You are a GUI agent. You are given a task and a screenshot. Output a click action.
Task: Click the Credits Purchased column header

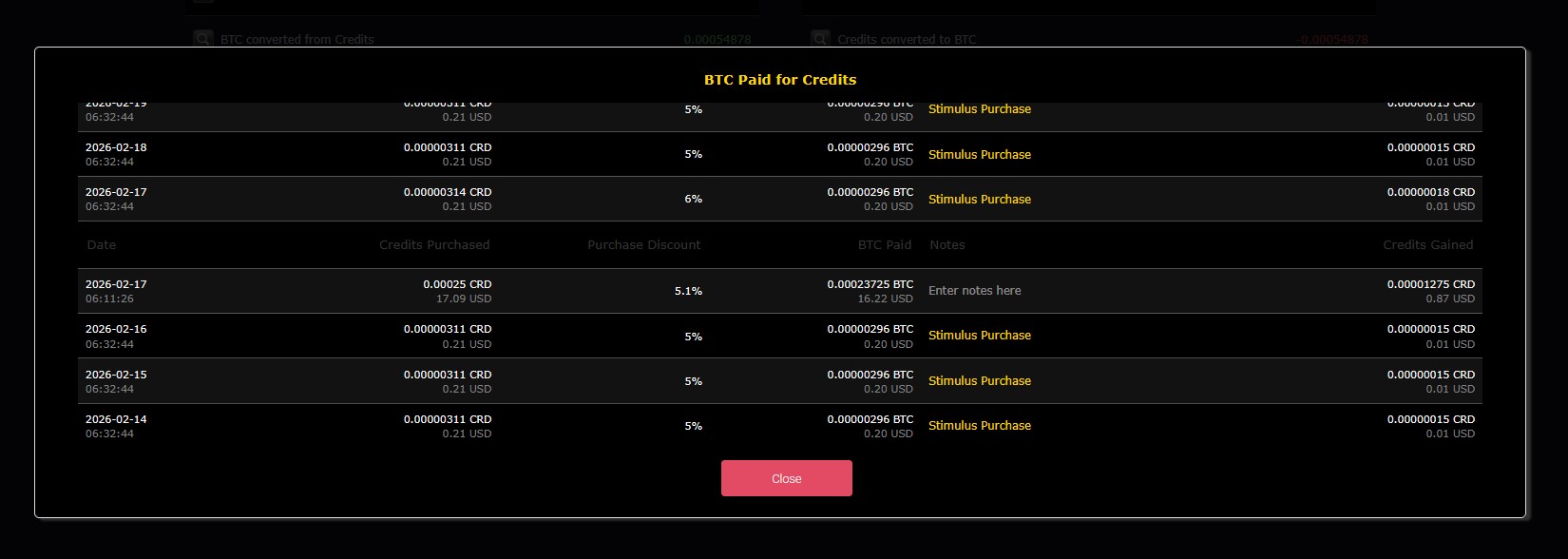(434, 245)
